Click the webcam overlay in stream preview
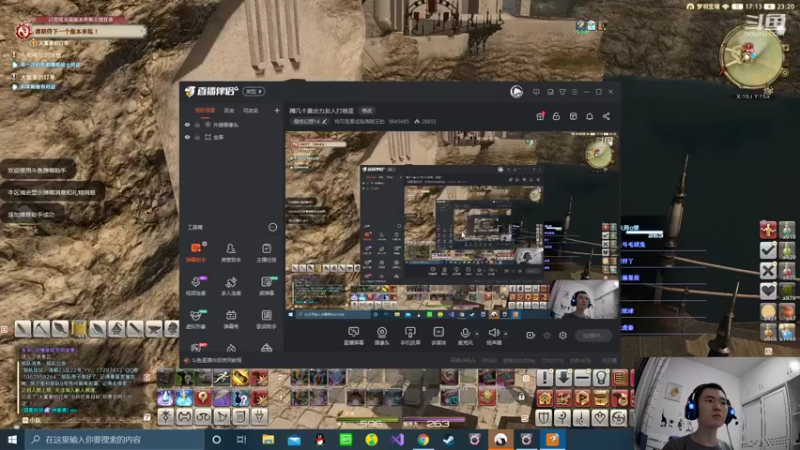 pyautogui.click(x=585, y=299)
